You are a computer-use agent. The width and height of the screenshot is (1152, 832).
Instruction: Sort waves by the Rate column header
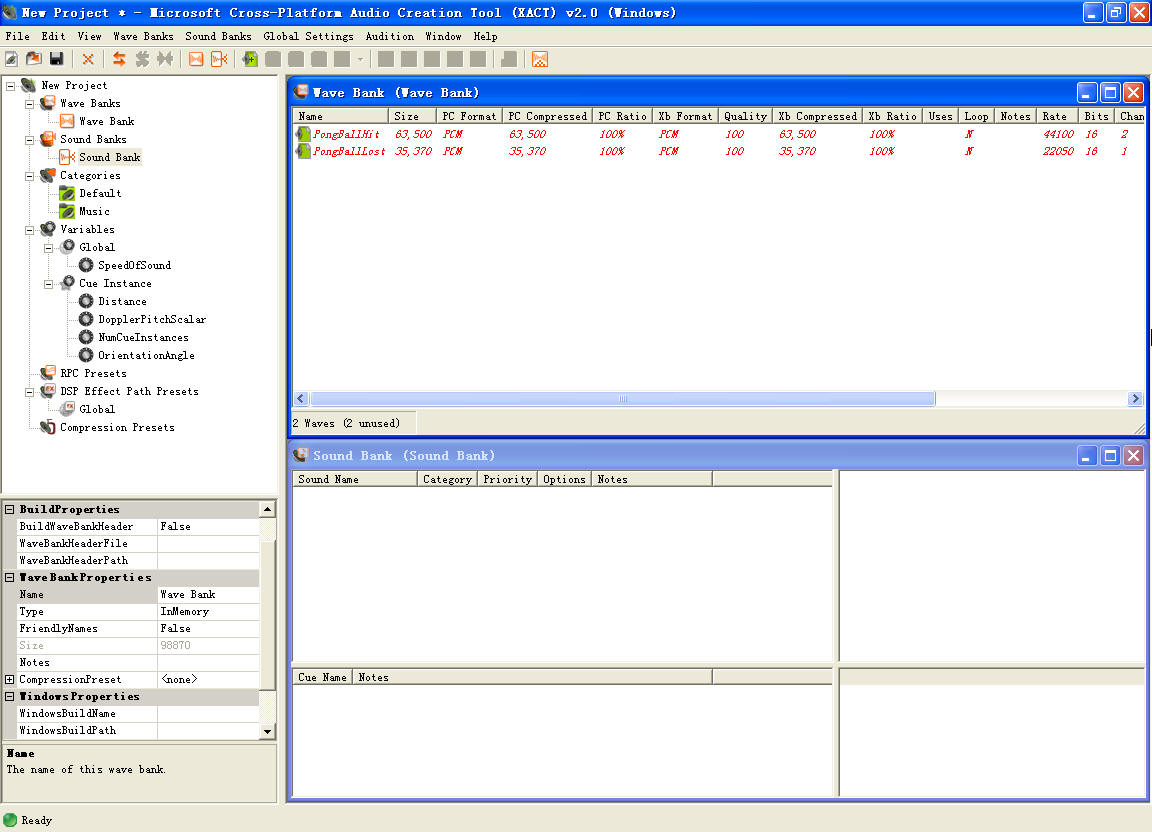click(x=1057, y=116)
